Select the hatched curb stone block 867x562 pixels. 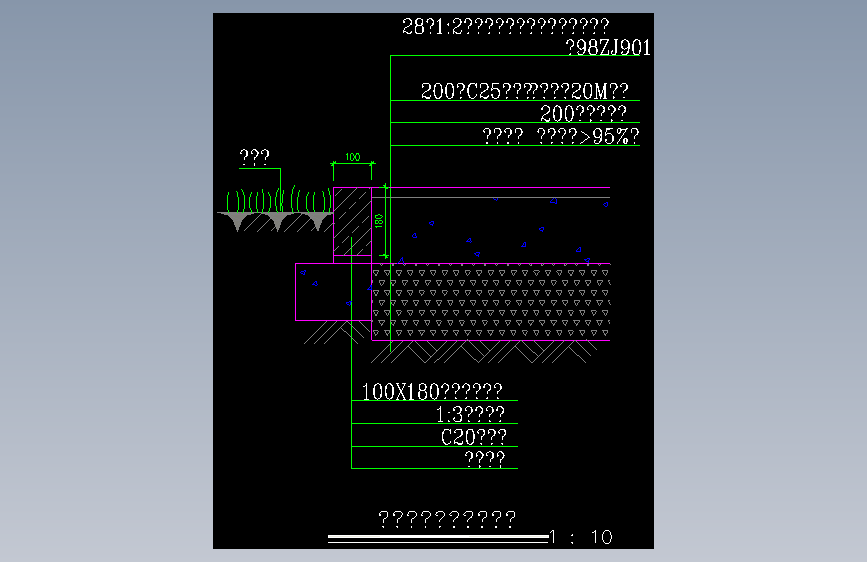(352, 221)
